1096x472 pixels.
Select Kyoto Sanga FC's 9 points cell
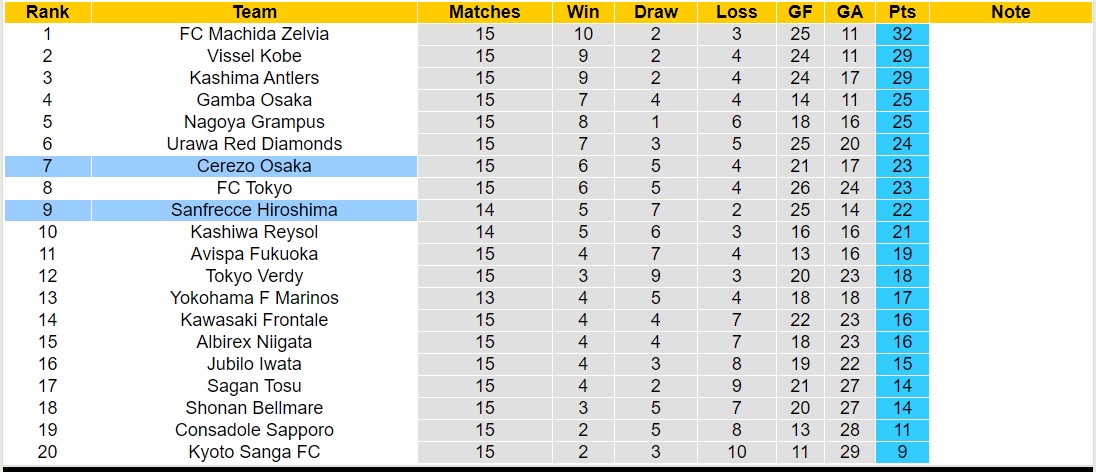pyautogui.click(x=901, y=452)
